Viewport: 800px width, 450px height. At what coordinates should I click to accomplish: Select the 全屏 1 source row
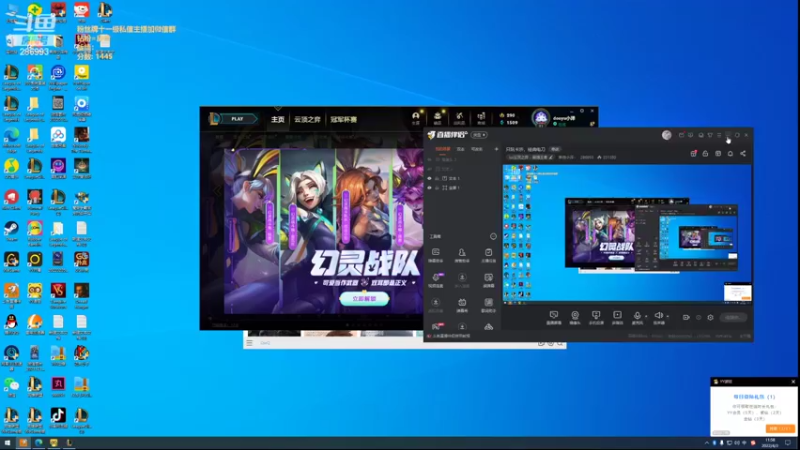coord(462,188)
